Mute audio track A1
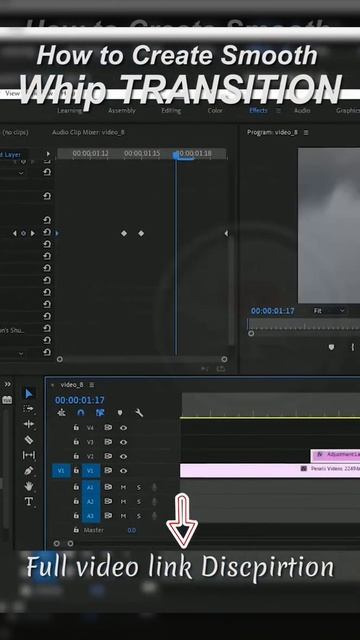The width and height of the screenshot is (360, 640). pos(123,487)
